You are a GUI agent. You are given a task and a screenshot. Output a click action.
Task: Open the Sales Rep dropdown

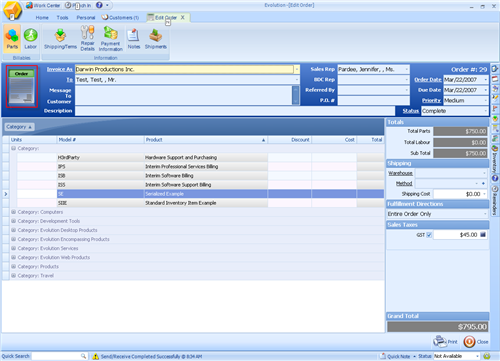pyautogui.click(x=406, y=69)
